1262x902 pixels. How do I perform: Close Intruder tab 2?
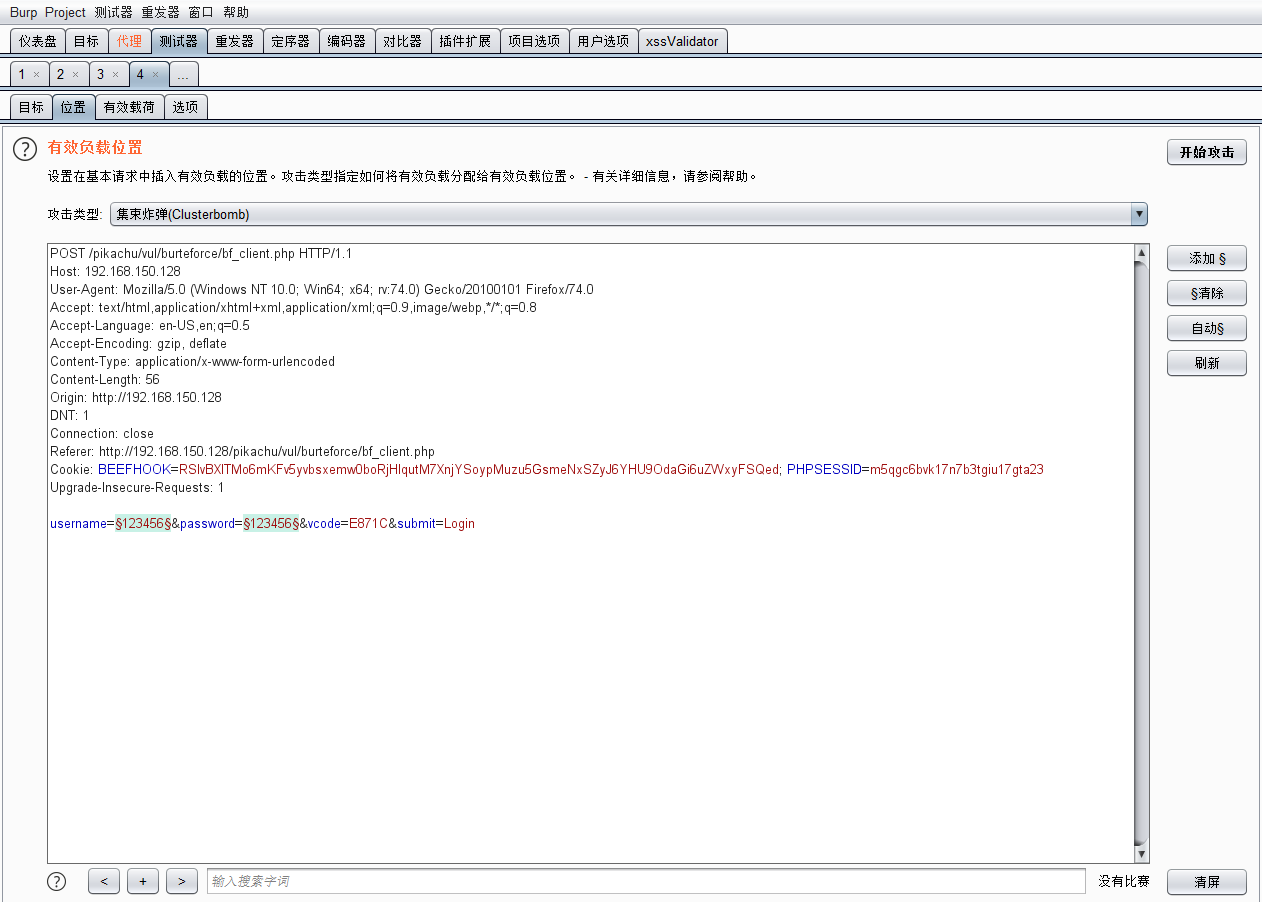pyautogui.click(x=75, y=74)
